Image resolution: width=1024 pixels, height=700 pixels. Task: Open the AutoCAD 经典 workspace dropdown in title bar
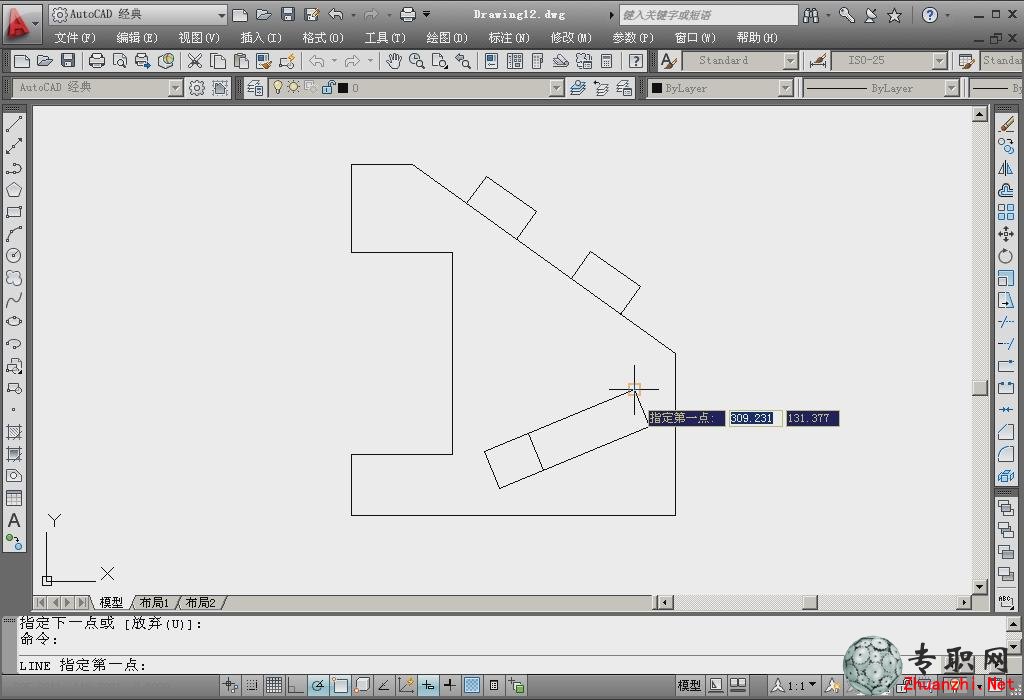(221, 14)
